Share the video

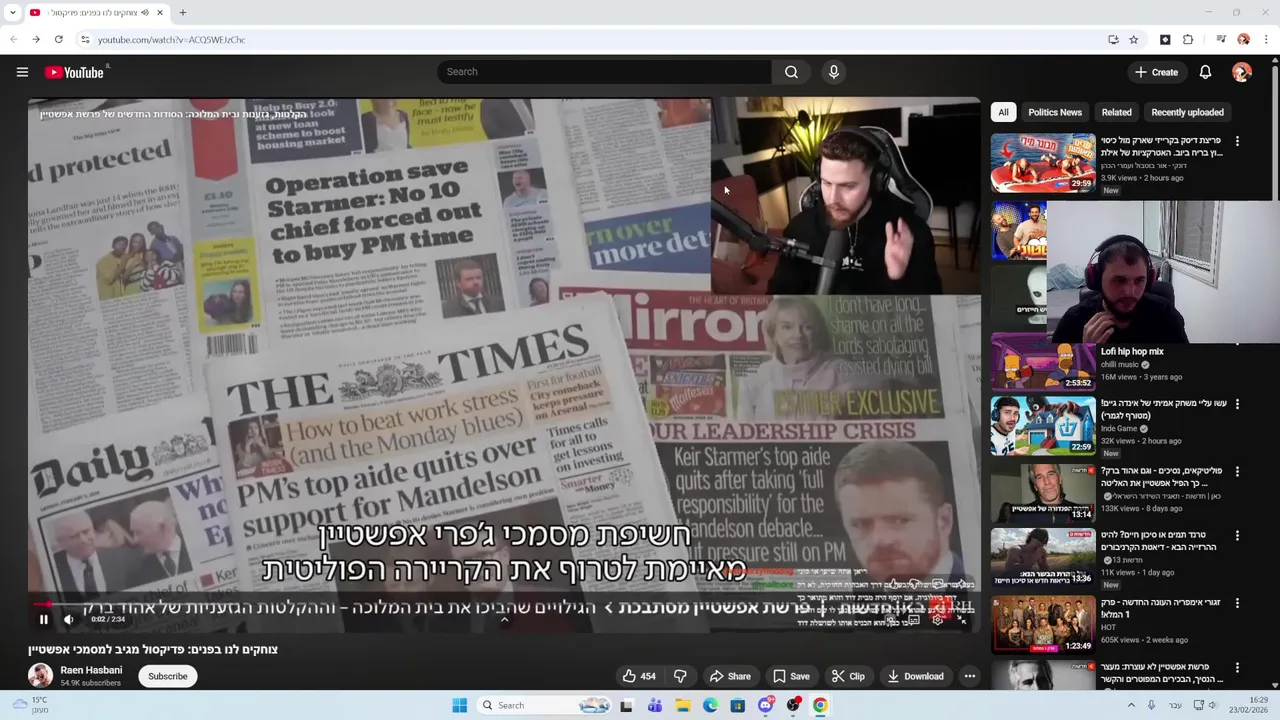(730, 676)
